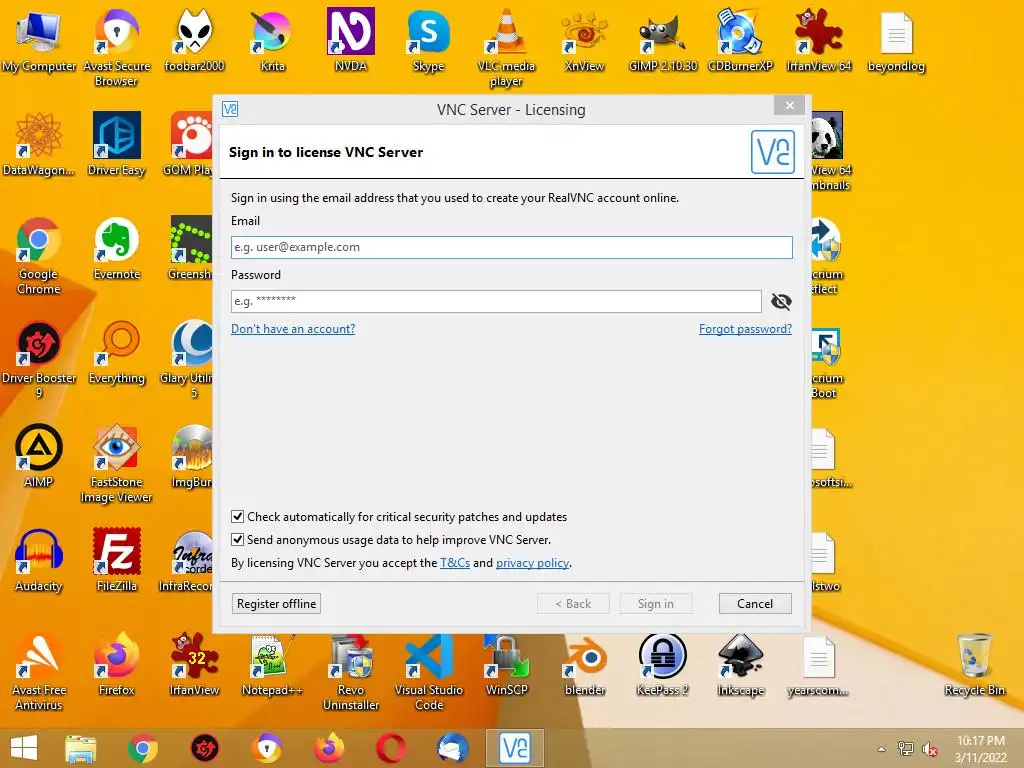Click the Email input field
1024x768 pixels.
(511, 247)
